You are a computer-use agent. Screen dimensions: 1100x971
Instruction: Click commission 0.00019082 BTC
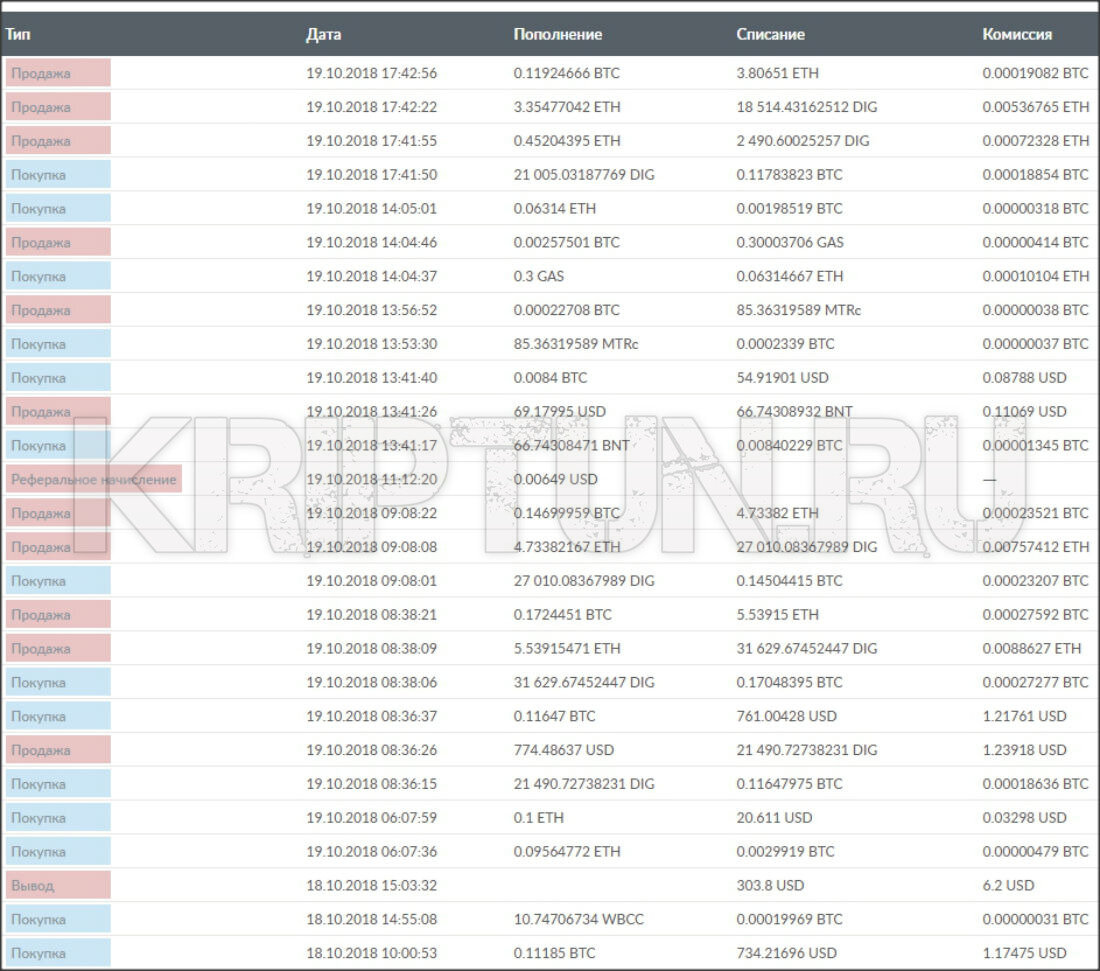(x=1035, y=73)
